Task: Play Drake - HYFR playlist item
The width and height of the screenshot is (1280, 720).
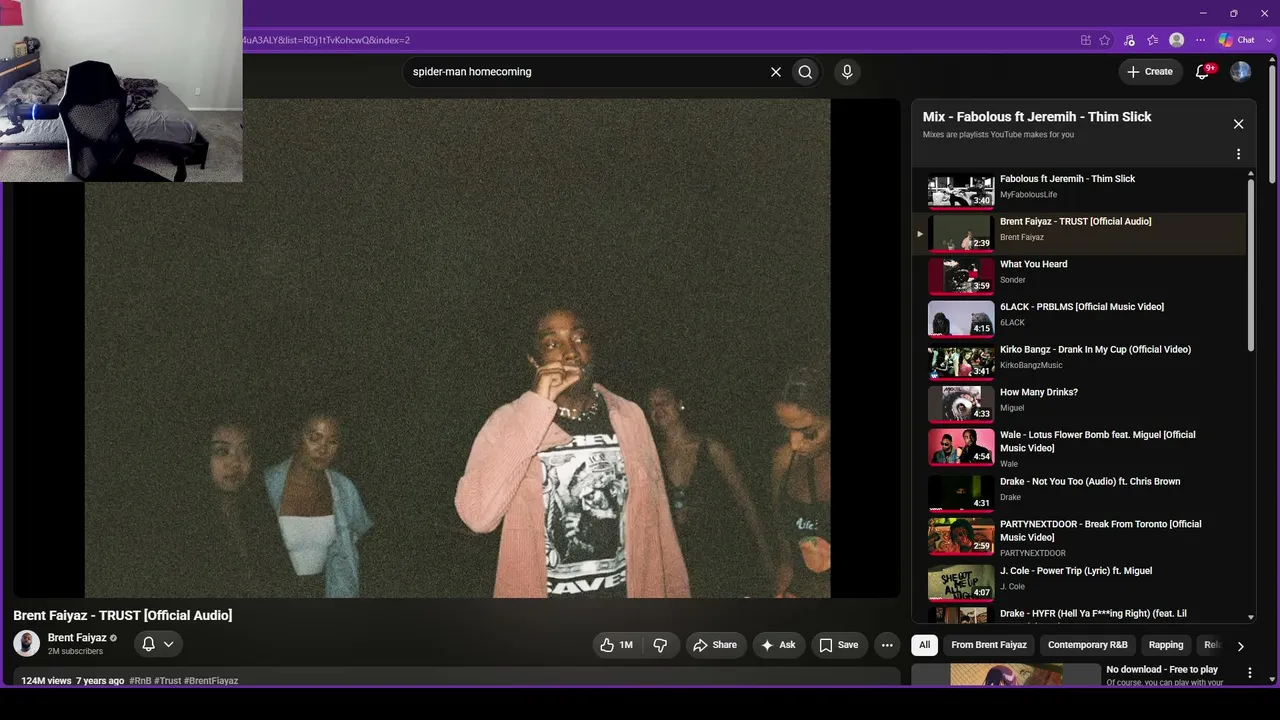Action: (1080, 614)
